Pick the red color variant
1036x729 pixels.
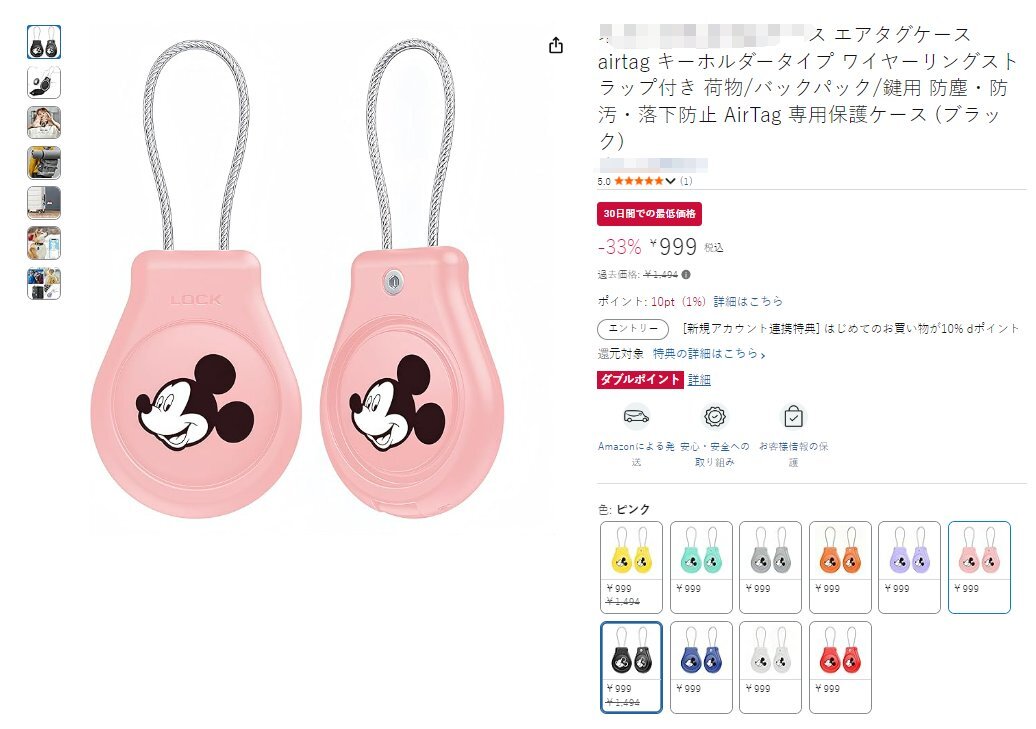pos(840,668)
